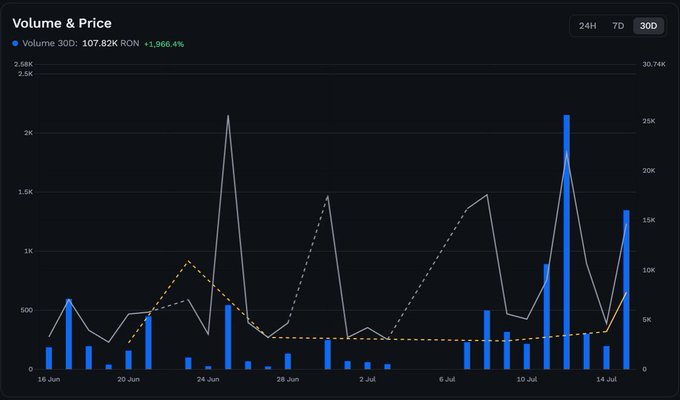The image size is (680, 400).
Task: Select the 28 Jun volume bar
Action: (x=288, y=361)
